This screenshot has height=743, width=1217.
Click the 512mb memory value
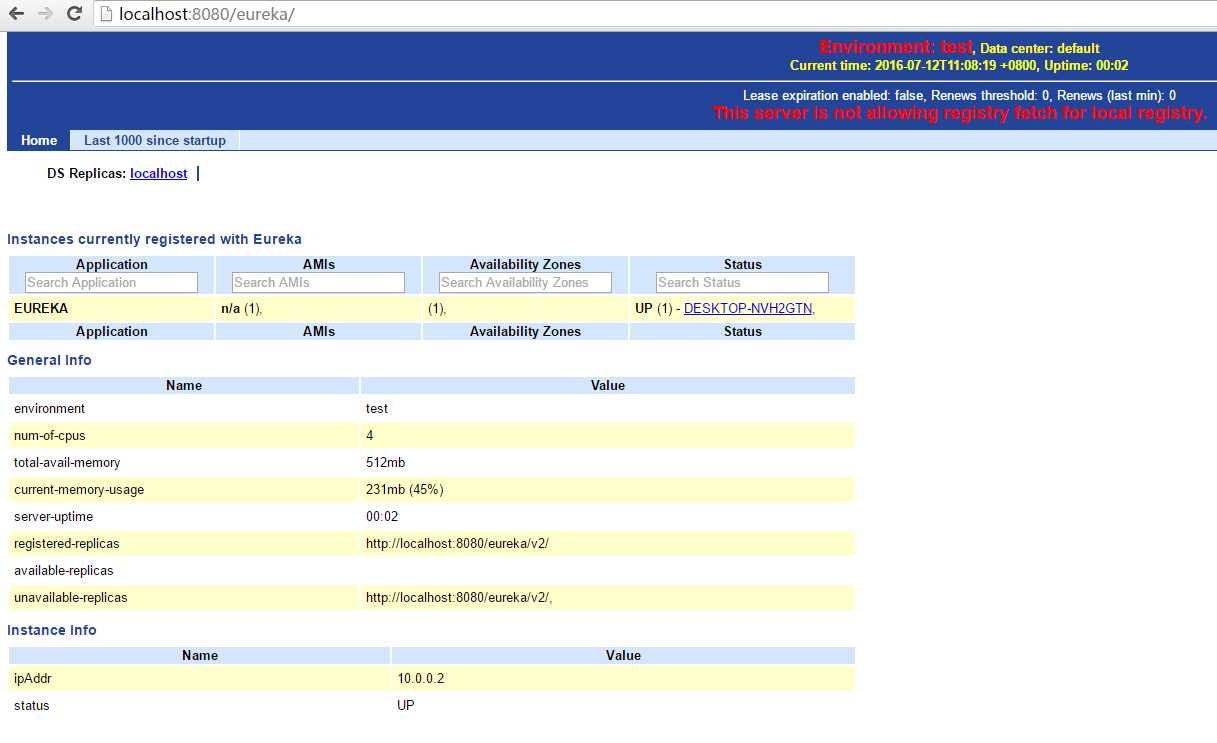385,462
